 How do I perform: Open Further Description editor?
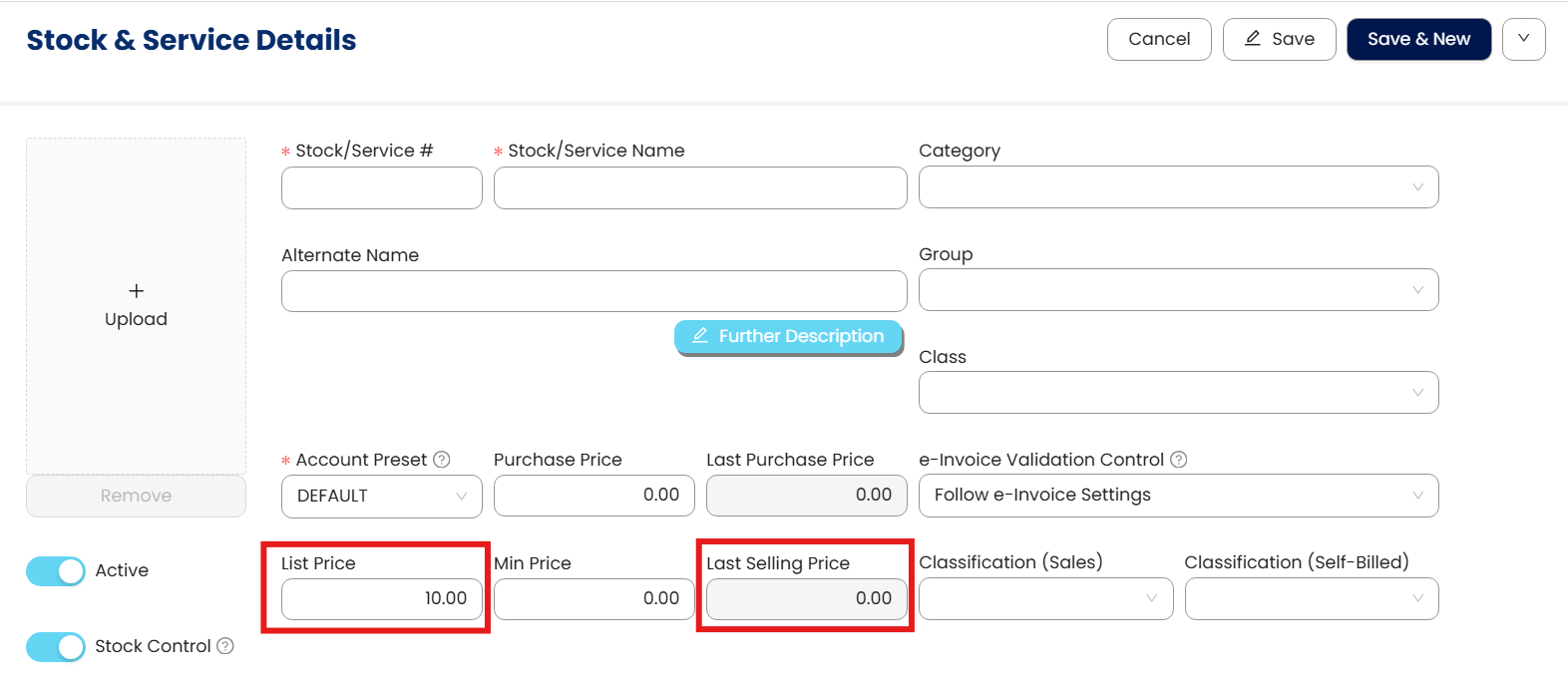(x=788, y=336)
